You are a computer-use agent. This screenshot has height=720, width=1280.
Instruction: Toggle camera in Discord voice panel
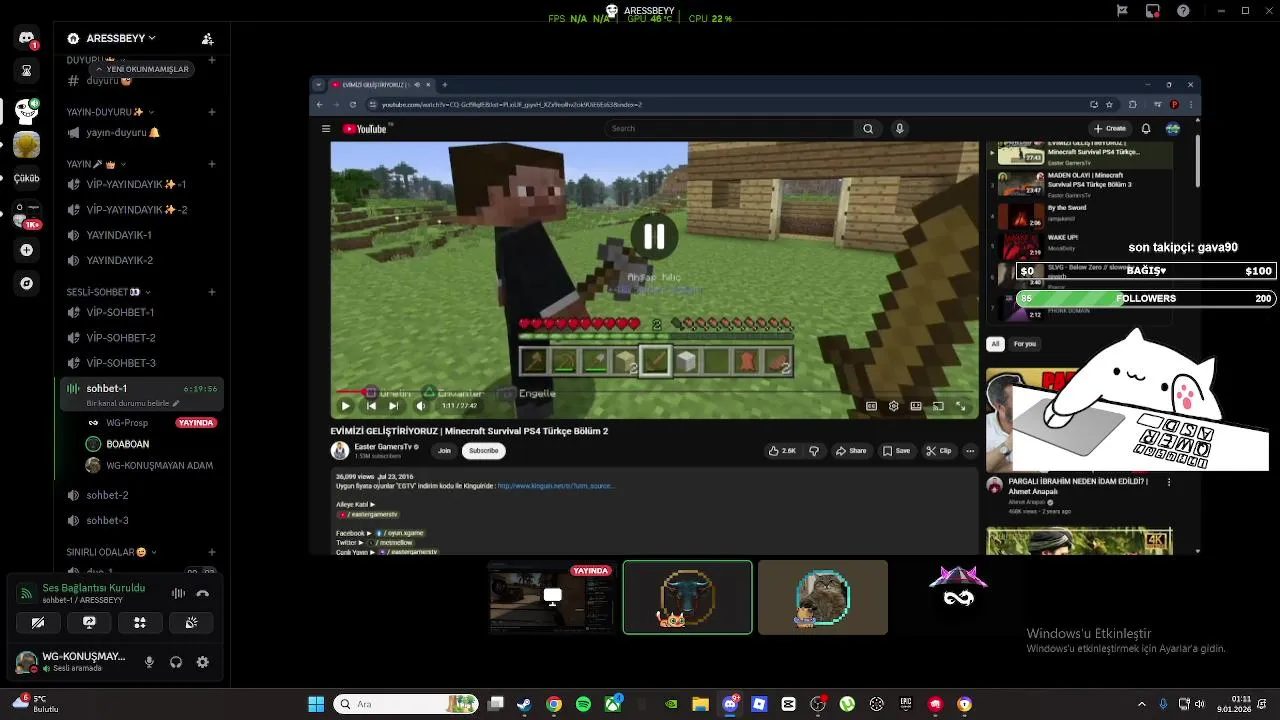click(x=38, y=622)
